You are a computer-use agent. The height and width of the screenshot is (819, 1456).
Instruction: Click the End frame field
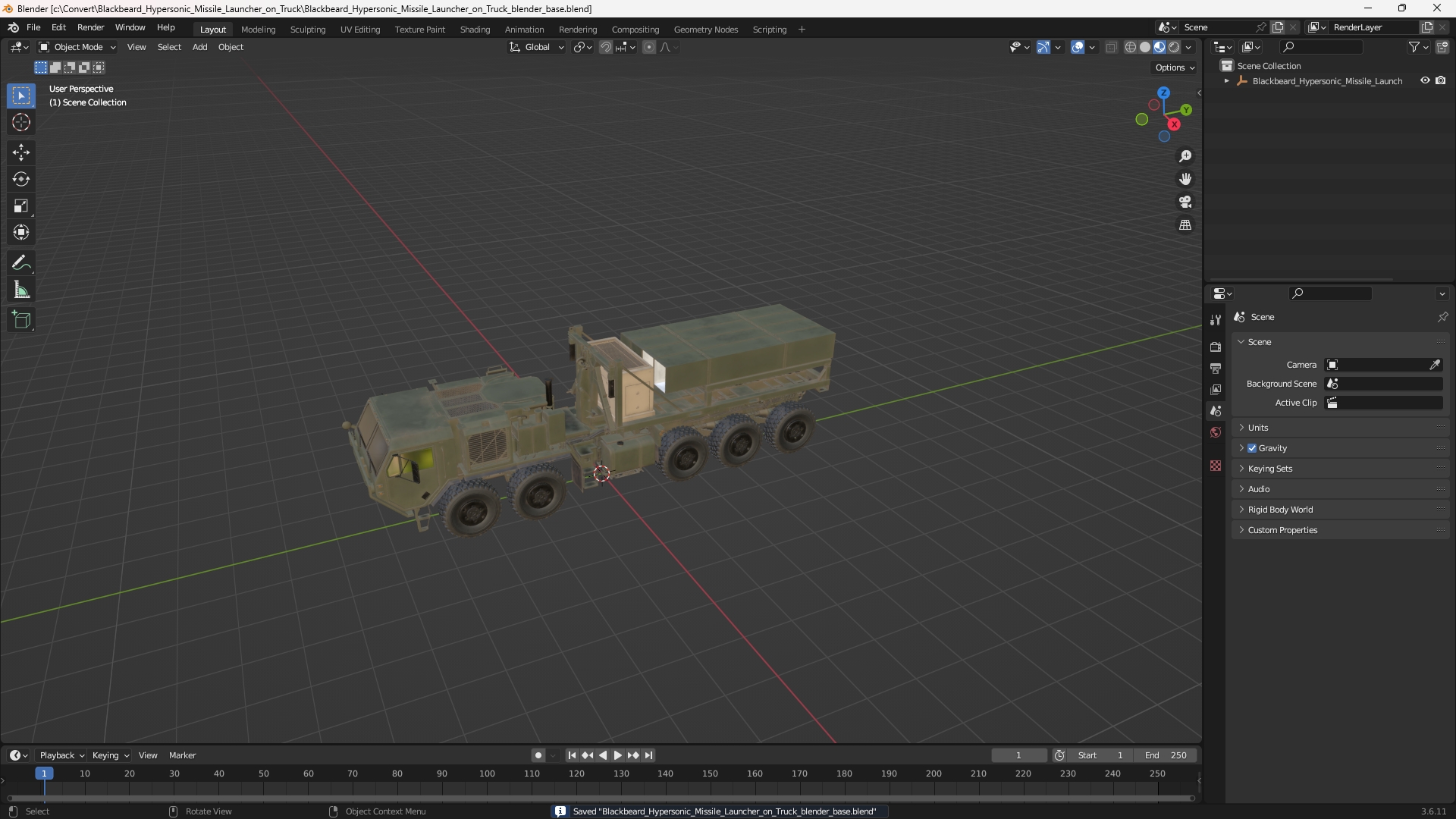pyautogui.click(x=1166, y=755)
